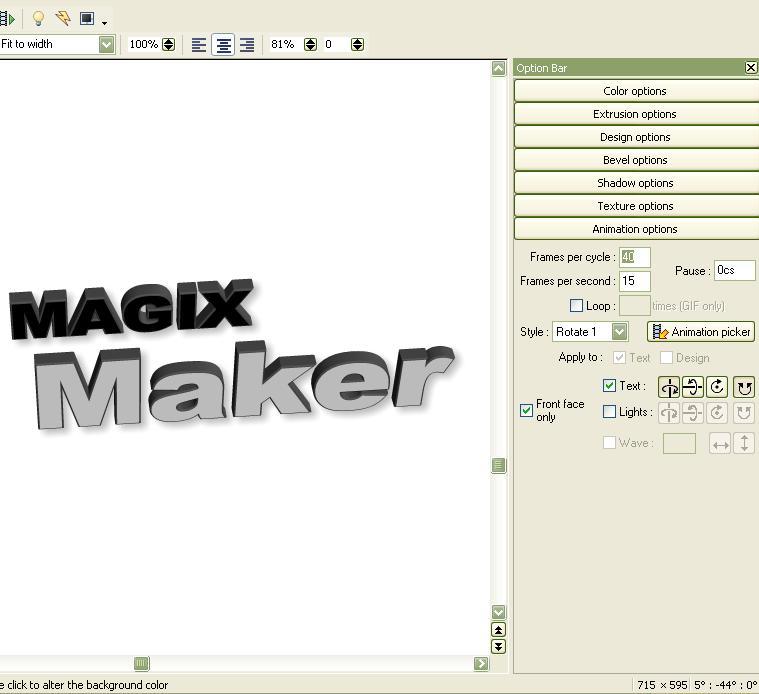Viewport: 759px width, 694px height.
Task: Click the Loop times field
Action: pyautogui.click(x=635, y=306)
